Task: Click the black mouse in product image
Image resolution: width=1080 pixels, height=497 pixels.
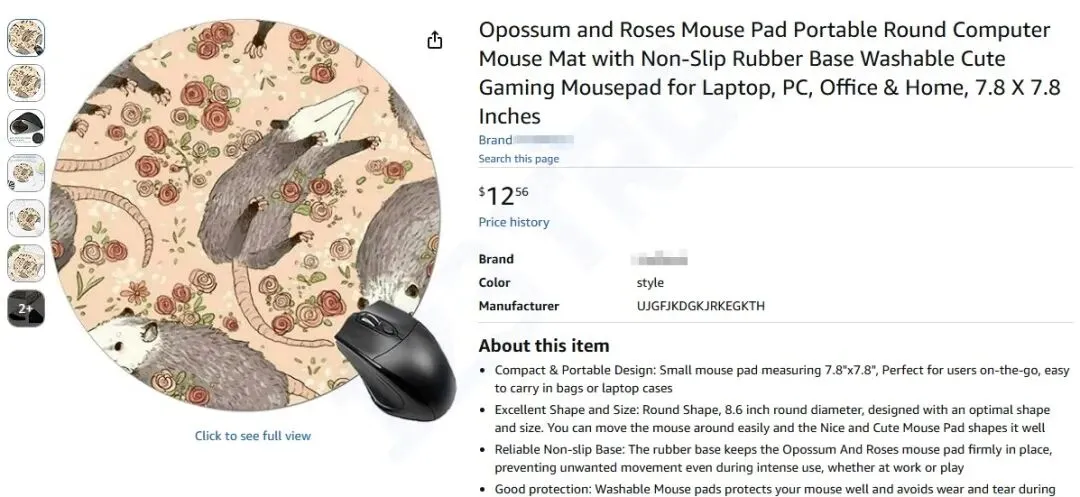Action: pyautogui.click(x=396, y=361)
